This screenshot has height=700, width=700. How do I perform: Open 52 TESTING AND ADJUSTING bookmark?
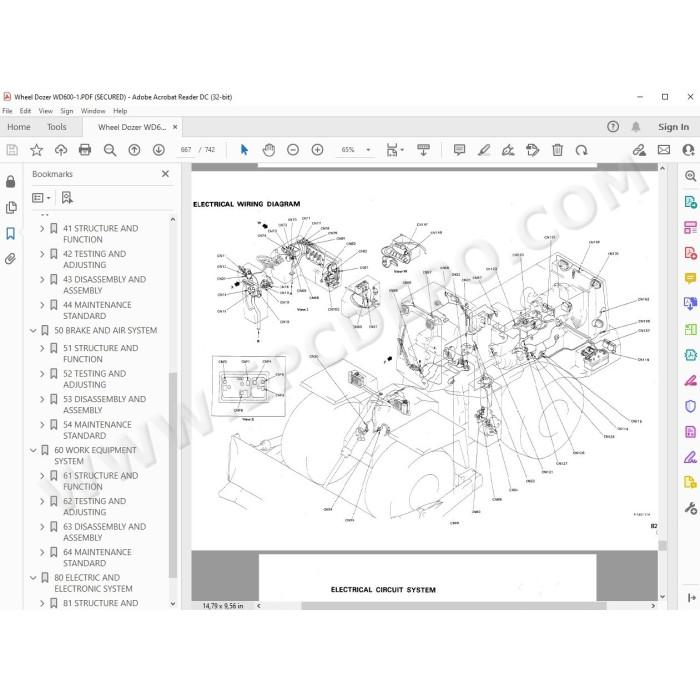95,379
